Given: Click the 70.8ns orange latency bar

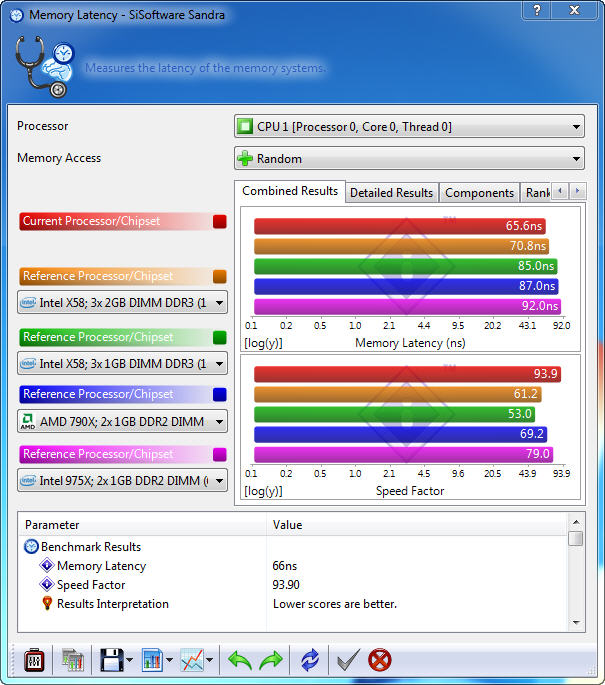Looking at the screenshot, I should pos(401,246).
